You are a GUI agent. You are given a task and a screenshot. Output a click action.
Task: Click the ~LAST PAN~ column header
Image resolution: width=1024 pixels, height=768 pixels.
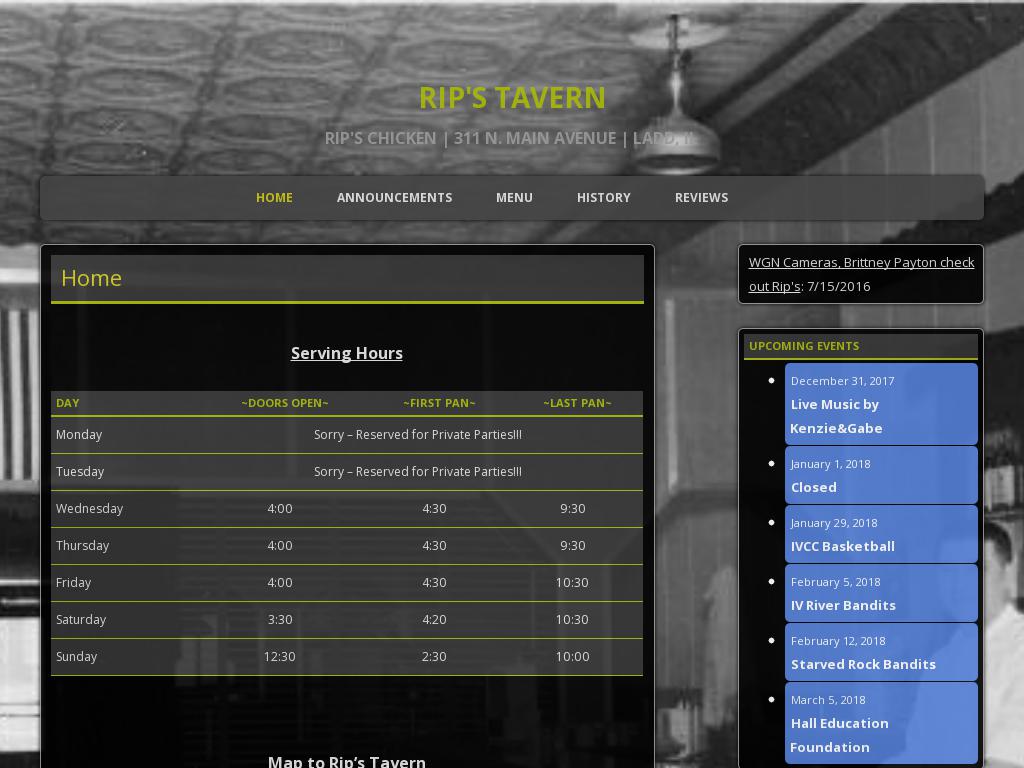577,403
